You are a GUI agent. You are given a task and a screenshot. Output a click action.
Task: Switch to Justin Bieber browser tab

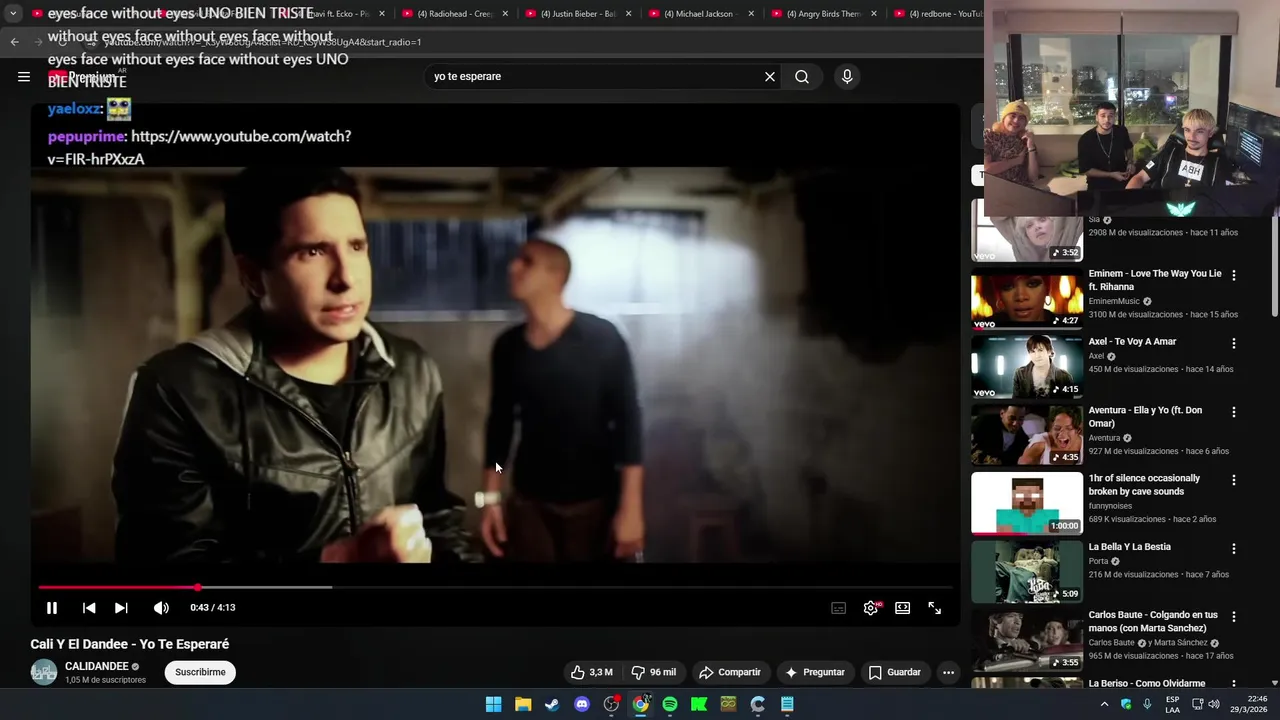point(578,14)
